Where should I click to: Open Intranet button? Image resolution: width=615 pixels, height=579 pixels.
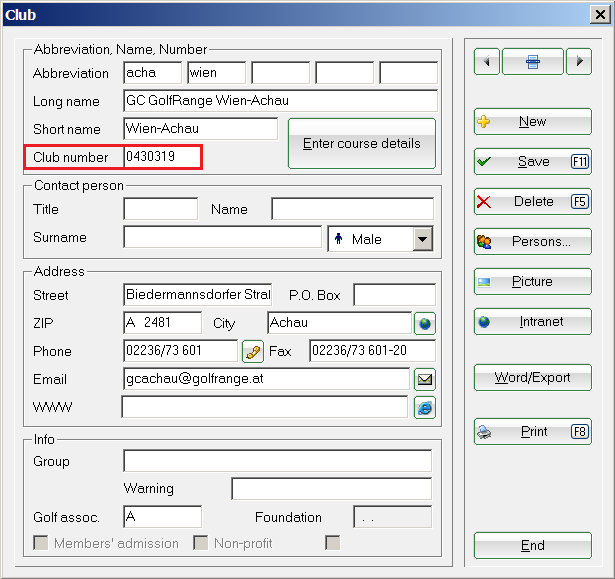click(533, 322)
